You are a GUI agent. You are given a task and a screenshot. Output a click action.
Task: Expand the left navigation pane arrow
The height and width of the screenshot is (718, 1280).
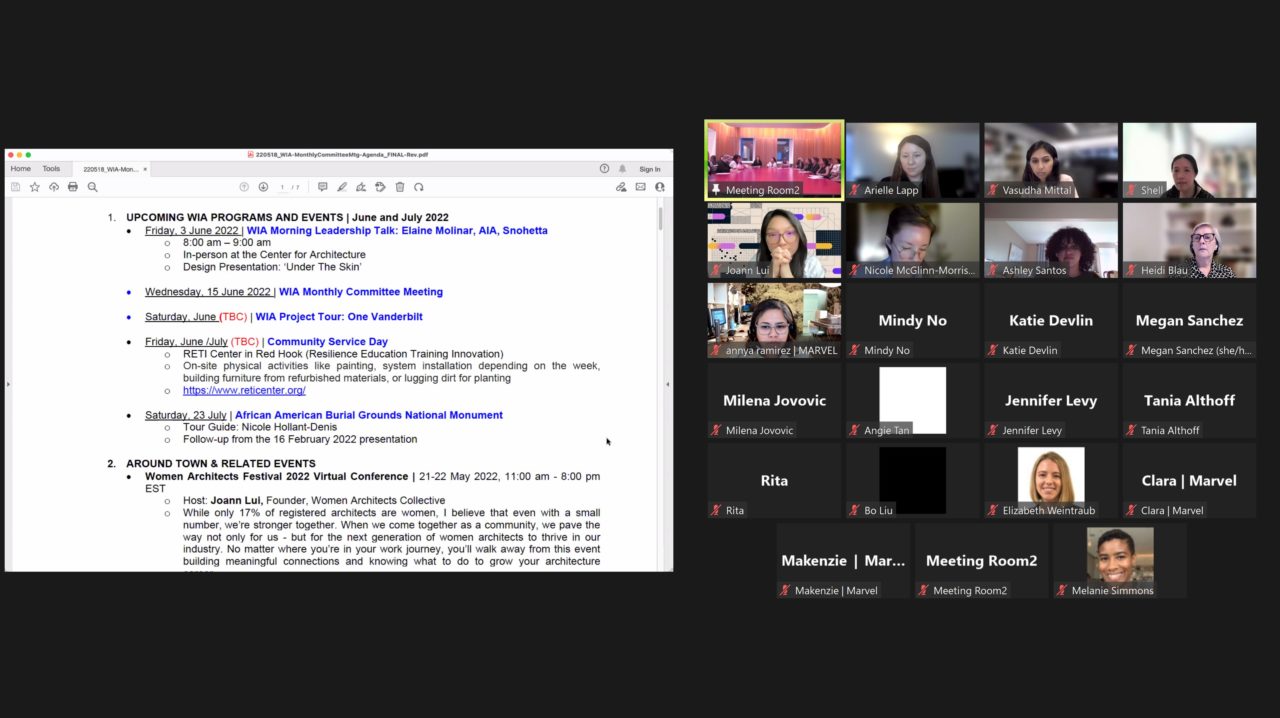pyautogui.click(x=8, y=384)
